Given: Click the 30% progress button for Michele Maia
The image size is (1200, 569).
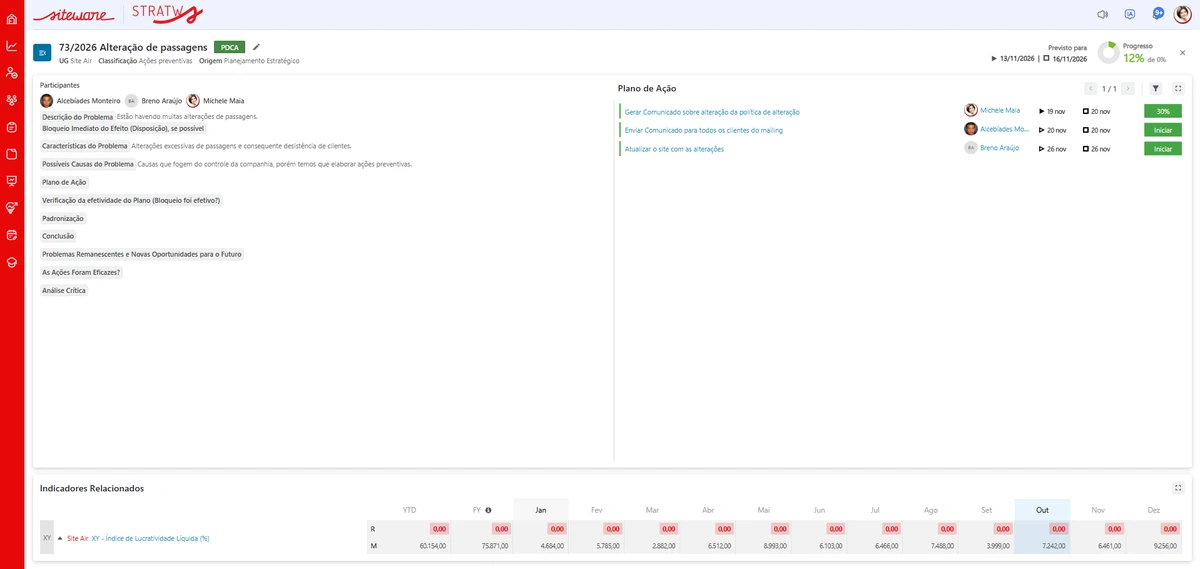Looking at the screenshot, I should click(x=1162, y=111).
